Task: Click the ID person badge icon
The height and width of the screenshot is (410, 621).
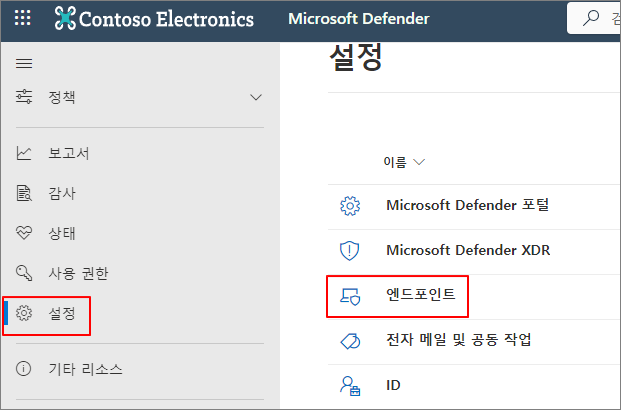Action: pyautogui.click(x=350, y=386)
